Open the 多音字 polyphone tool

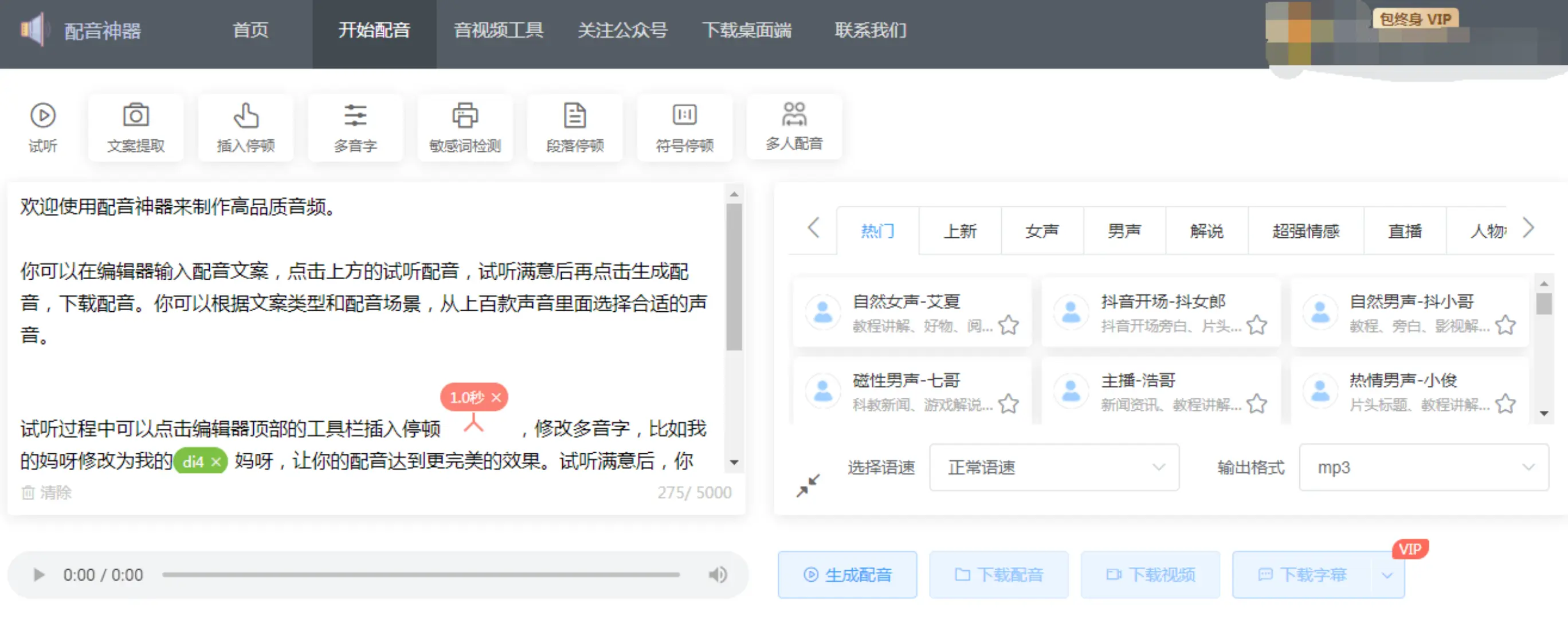pos(355,116)
